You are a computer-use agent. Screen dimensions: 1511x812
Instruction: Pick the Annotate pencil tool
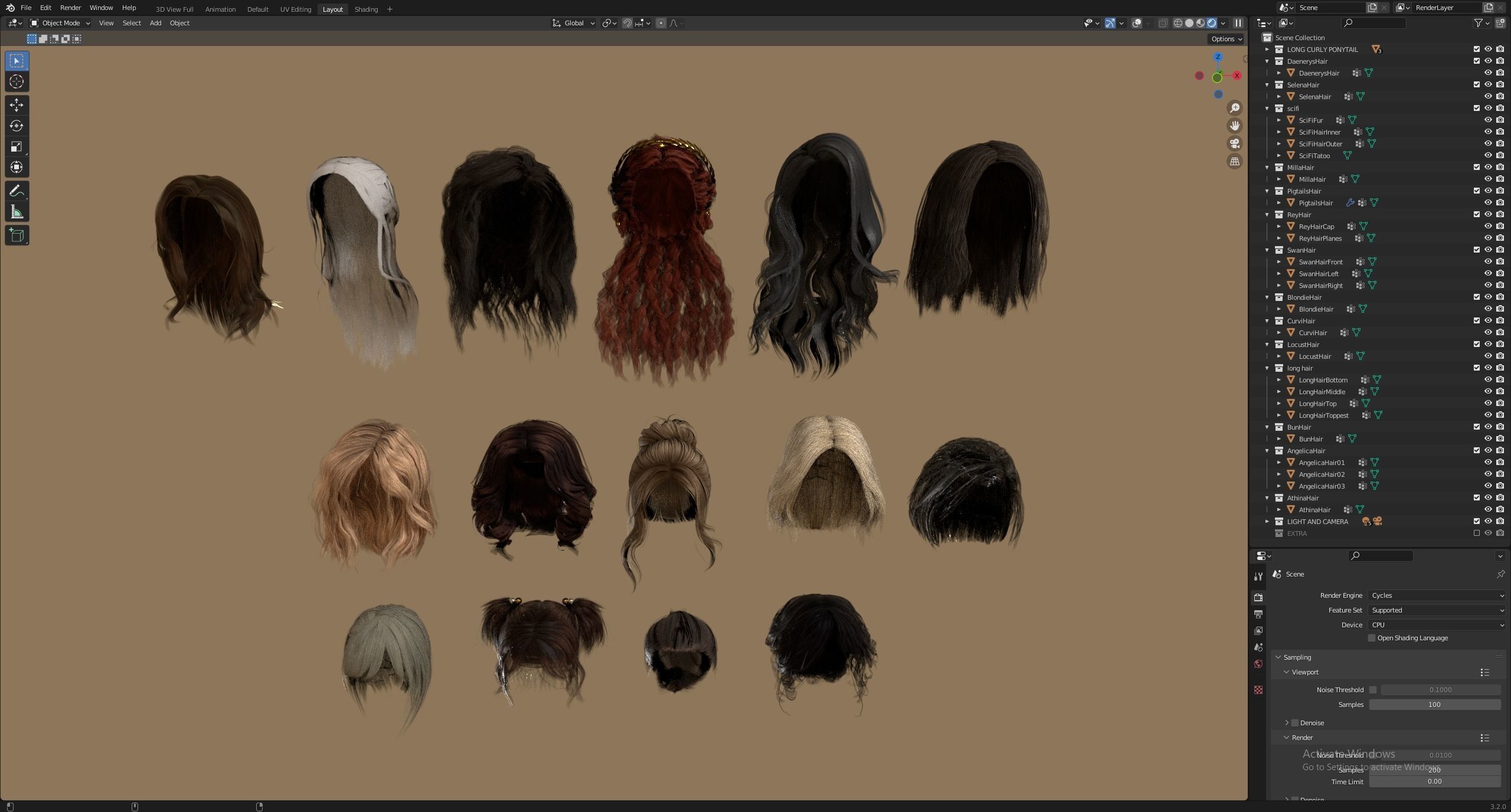click(x=17, y=191)
